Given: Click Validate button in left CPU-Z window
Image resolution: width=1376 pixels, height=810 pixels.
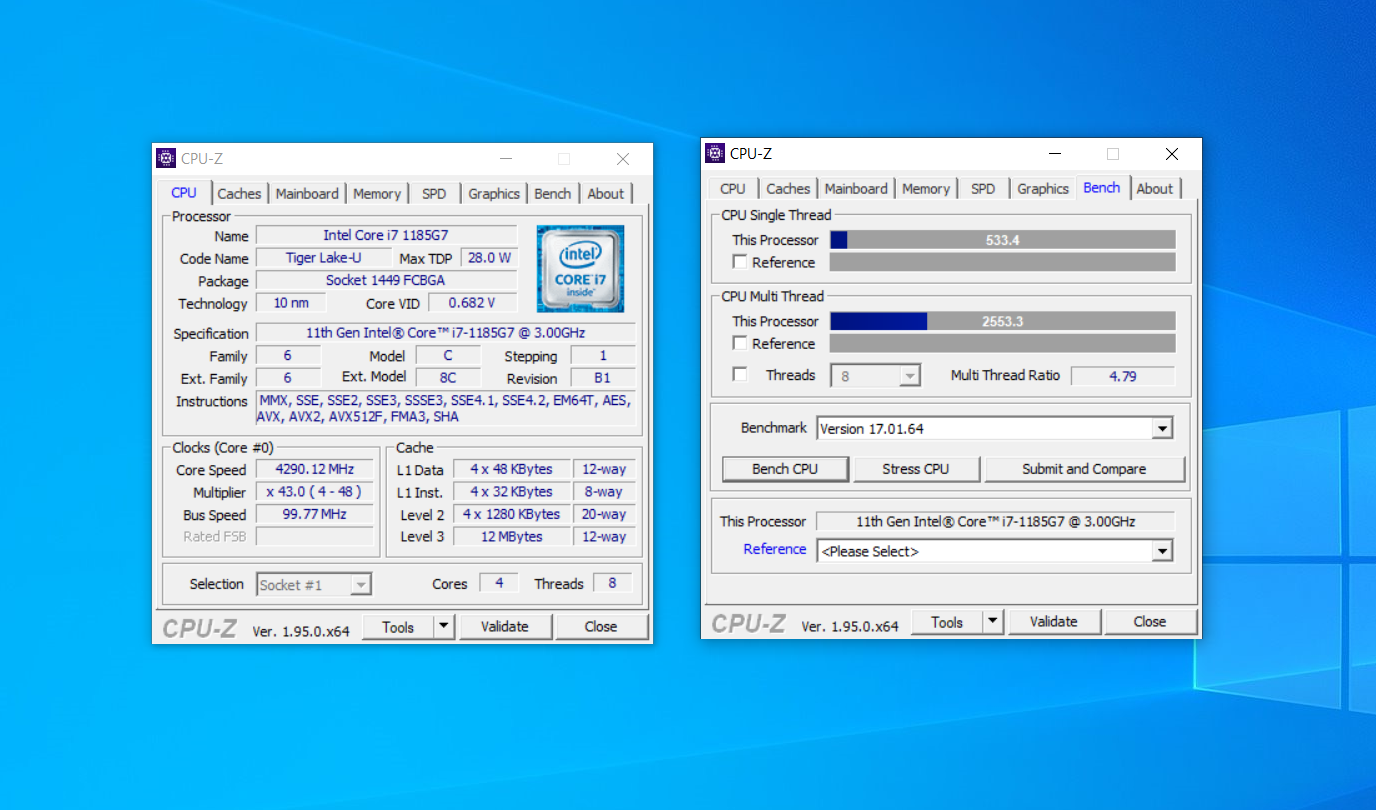Looking at the screenshot, I should tap(505, 627).
